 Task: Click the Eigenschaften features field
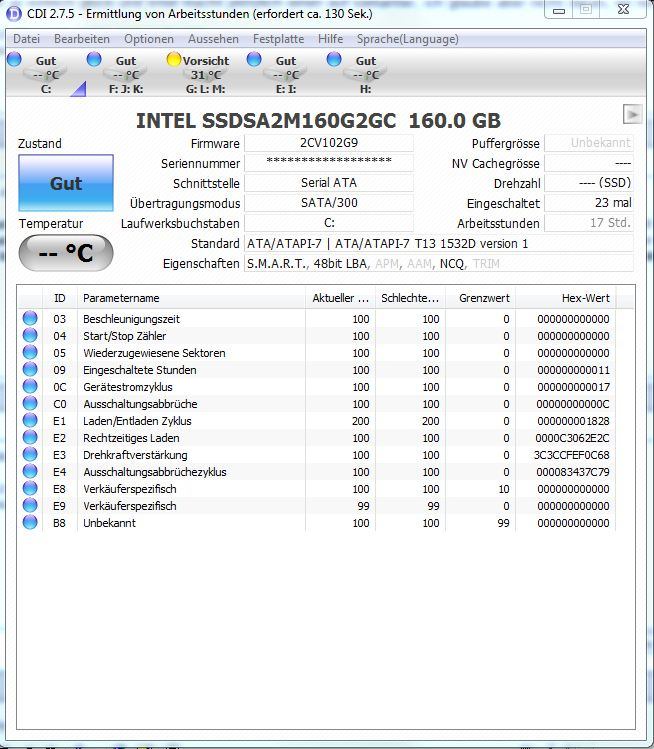pos(439,264)
